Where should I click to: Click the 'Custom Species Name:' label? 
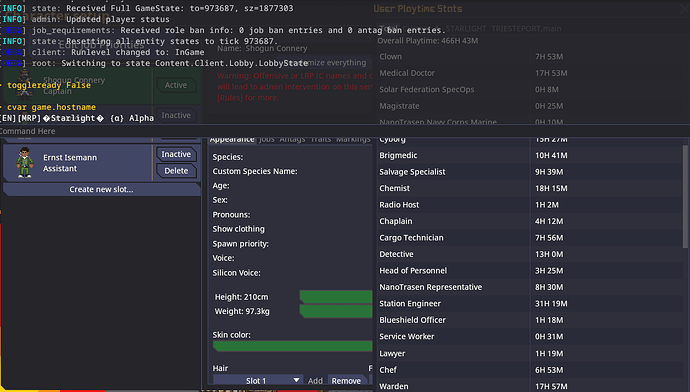point(255,171)
